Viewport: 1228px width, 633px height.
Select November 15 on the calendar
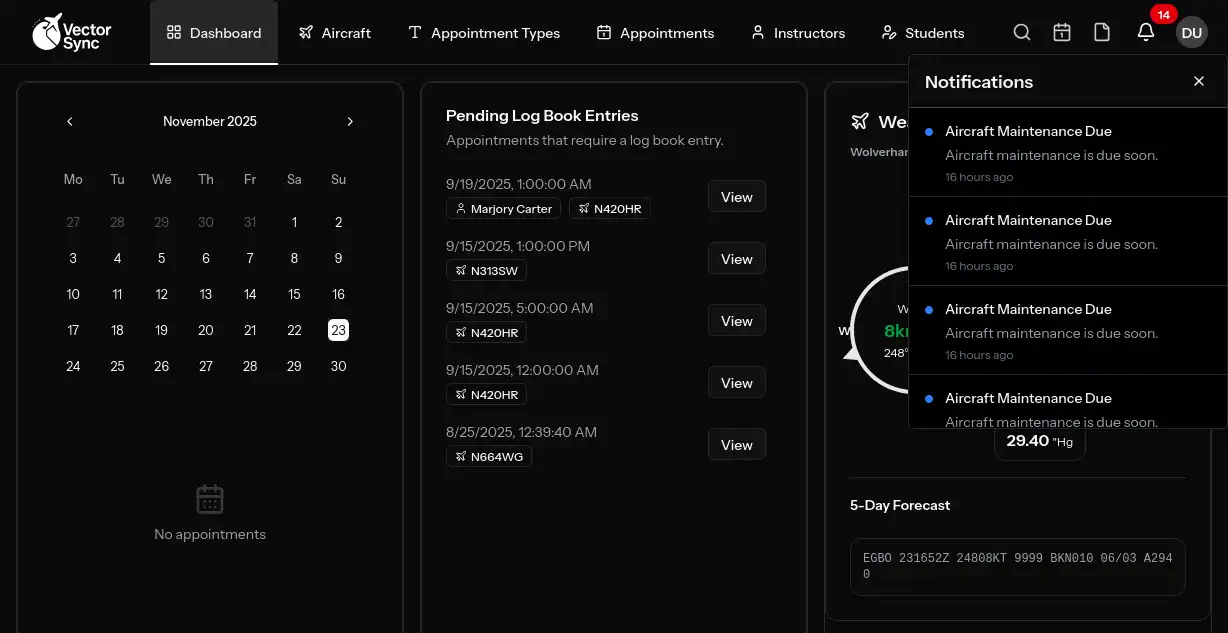[x=294, y=294]
